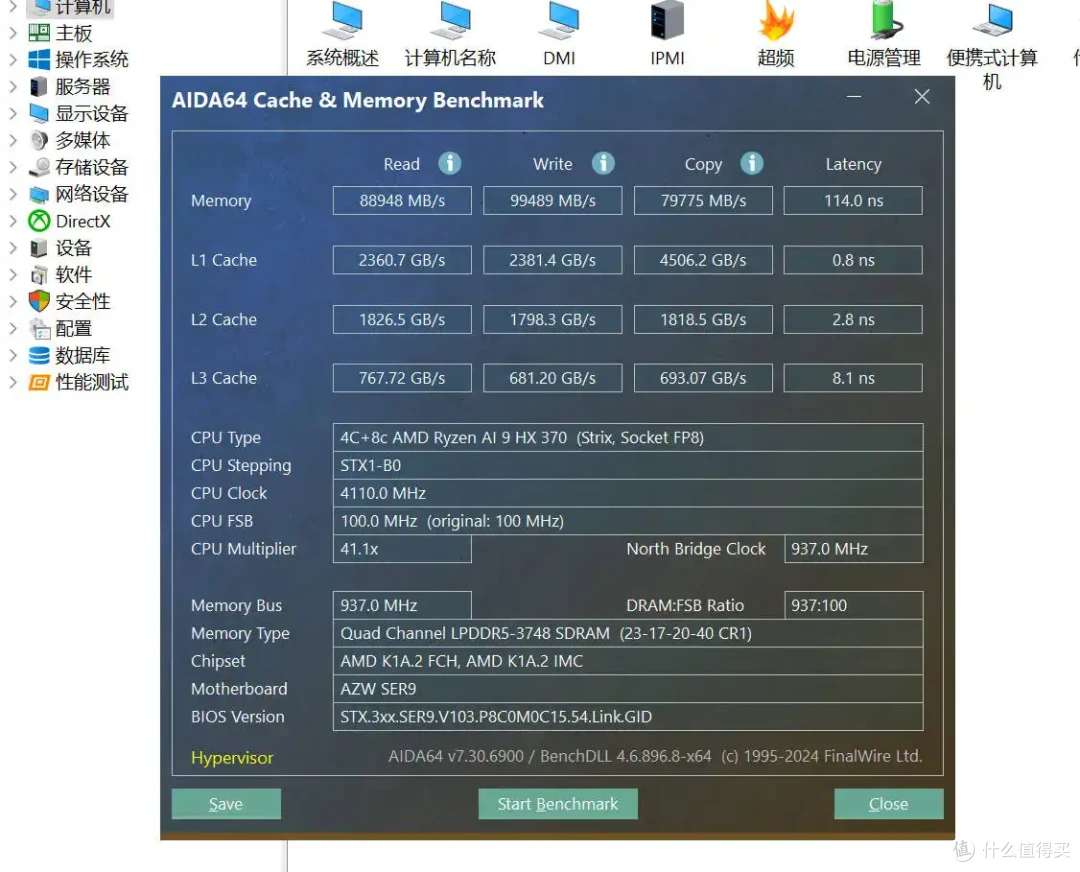Select the 主板 motherboard tree icon
The width and height of the screenshot is (1080, 872).
(39, 32)
